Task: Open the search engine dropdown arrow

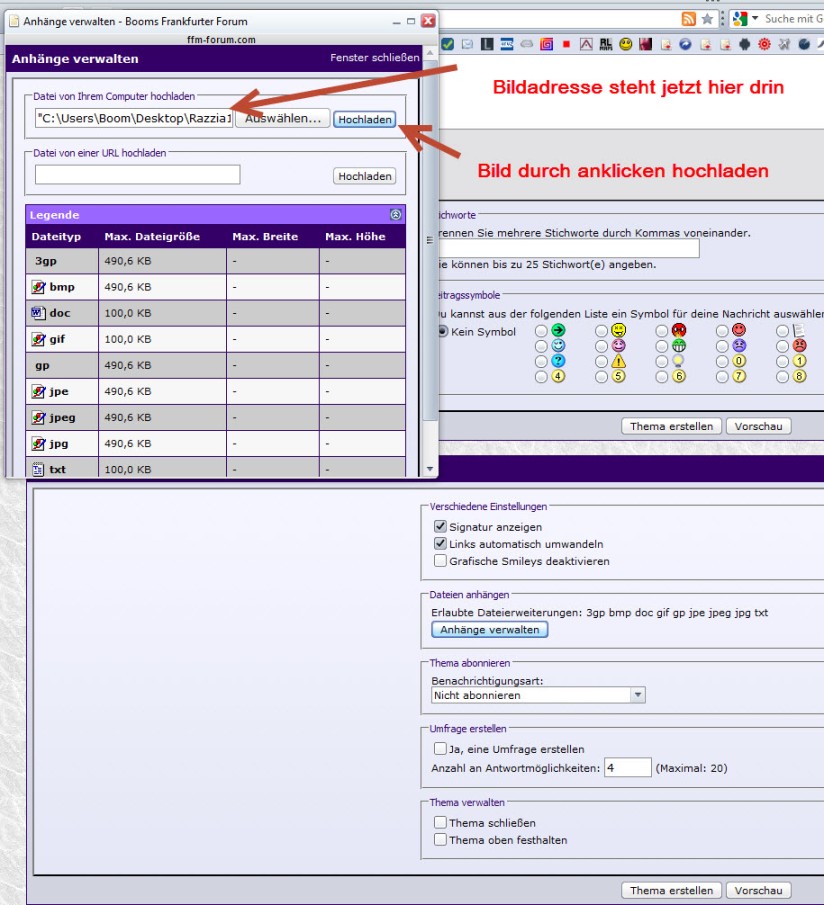Action: [x=755, y=19]
